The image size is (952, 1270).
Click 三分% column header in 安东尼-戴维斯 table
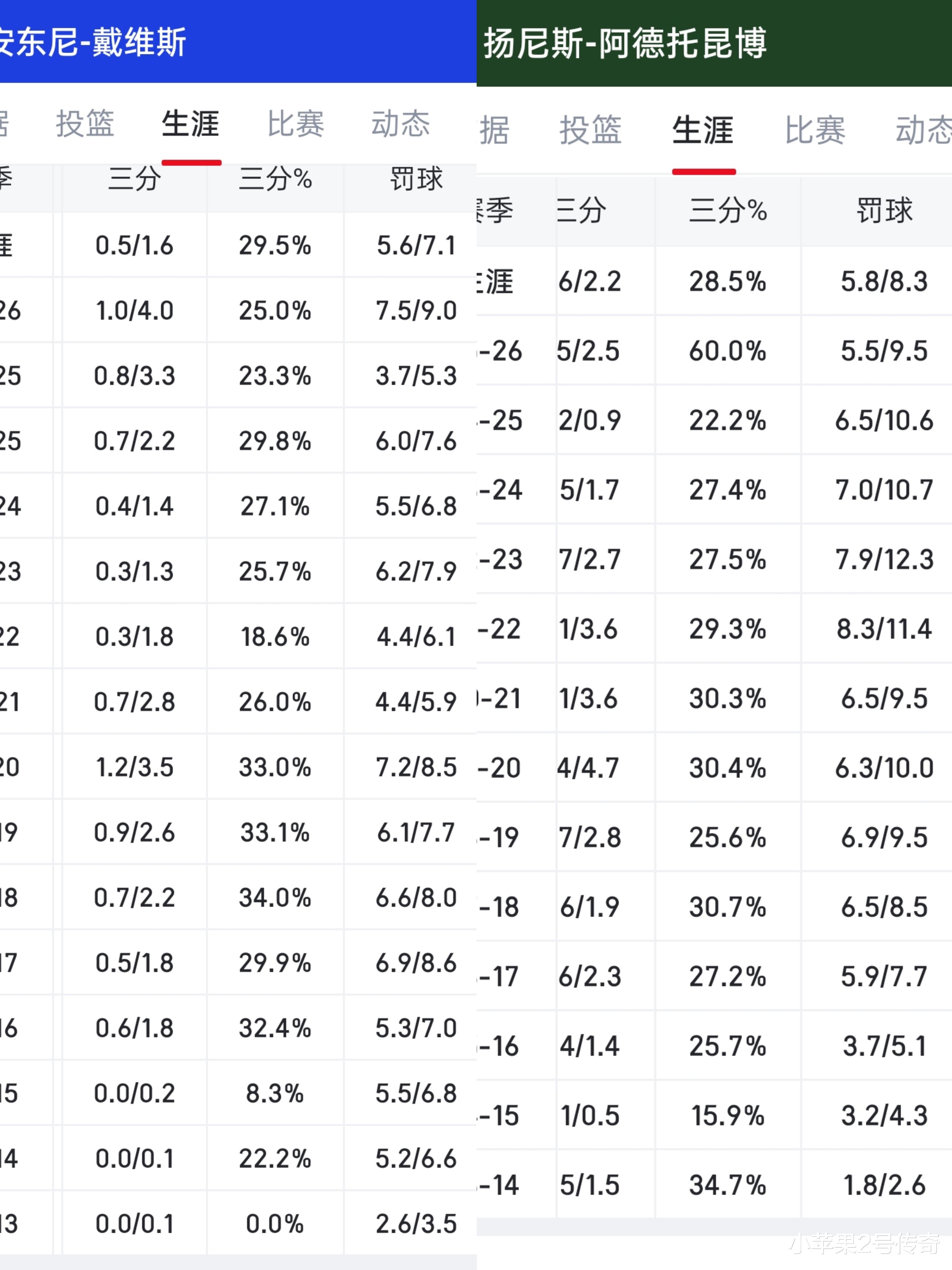pos(275,179)
